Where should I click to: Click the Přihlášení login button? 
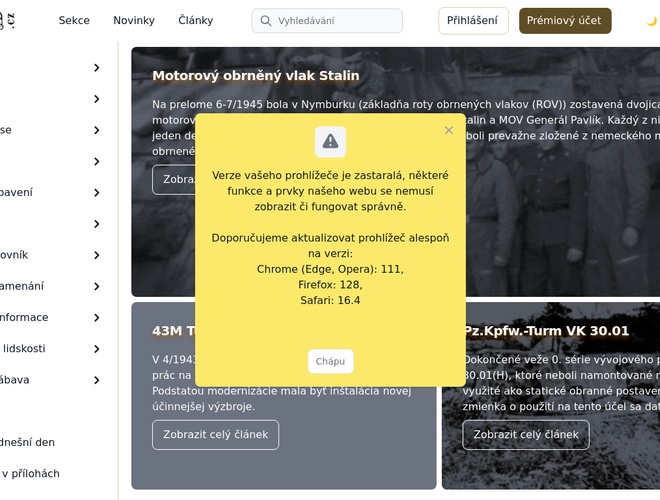473,21
